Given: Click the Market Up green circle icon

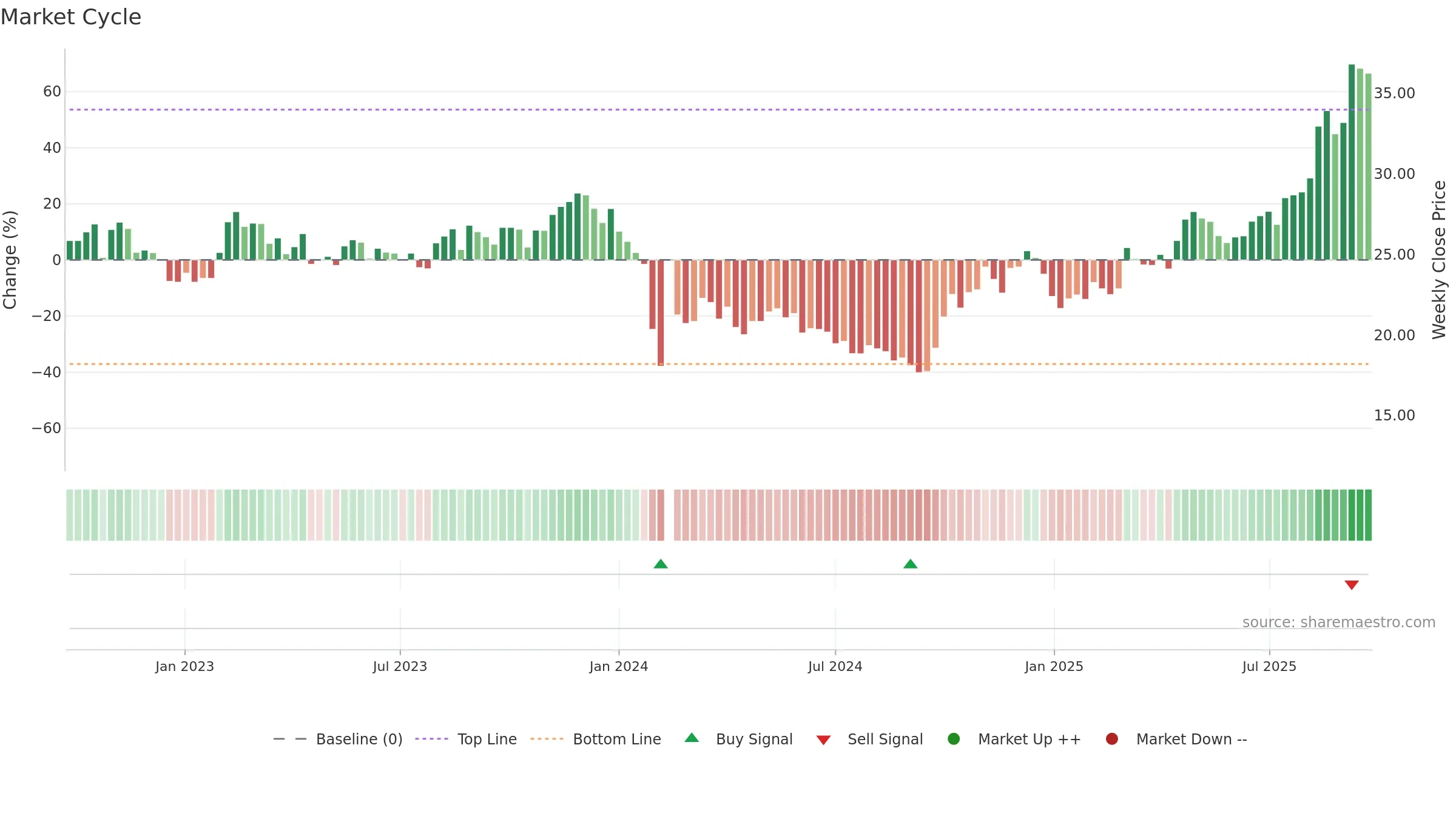Looking at the screenshot, I should 954,739.
